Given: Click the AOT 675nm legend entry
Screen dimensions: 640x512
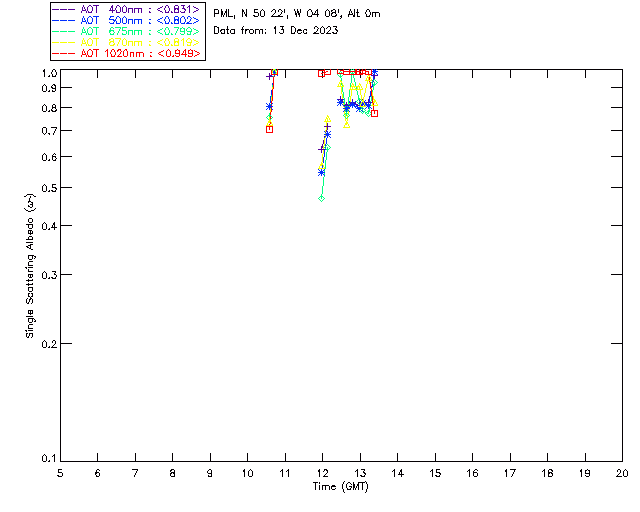Looking at the screenshot, I should pyautogui.click(x=128, y=31).
